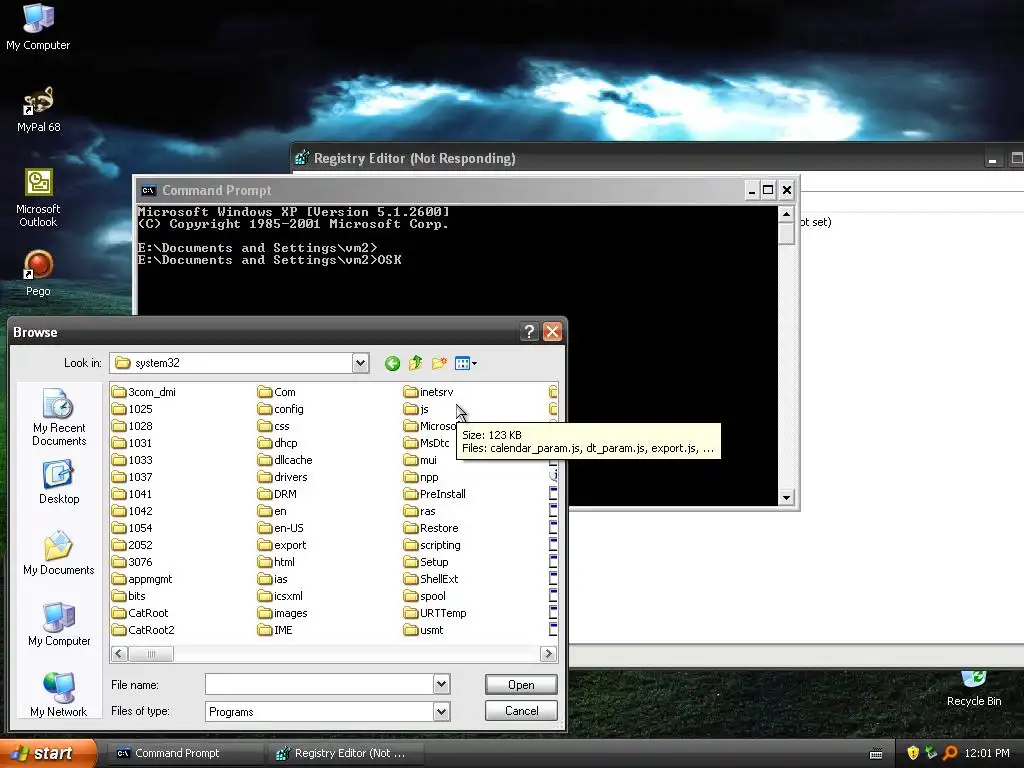Go back using green arrow in Browse

[392, 363]
